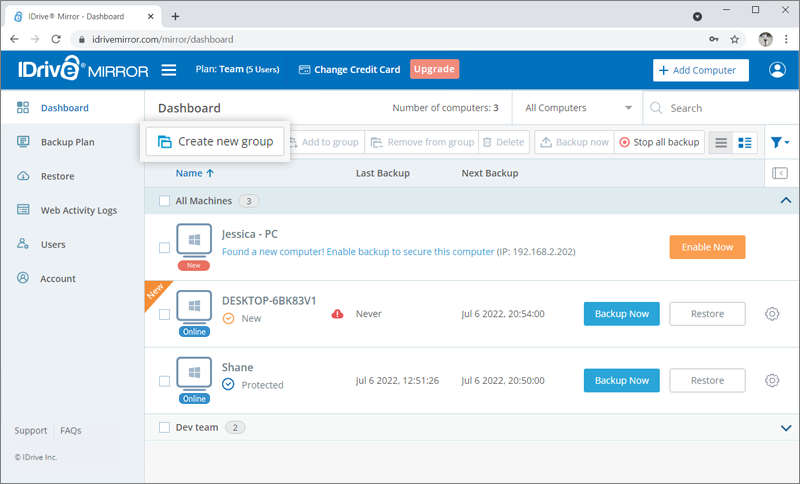Click the Upgrade button
Viewport: 800px width, 484px height.
tap(434, 69)
